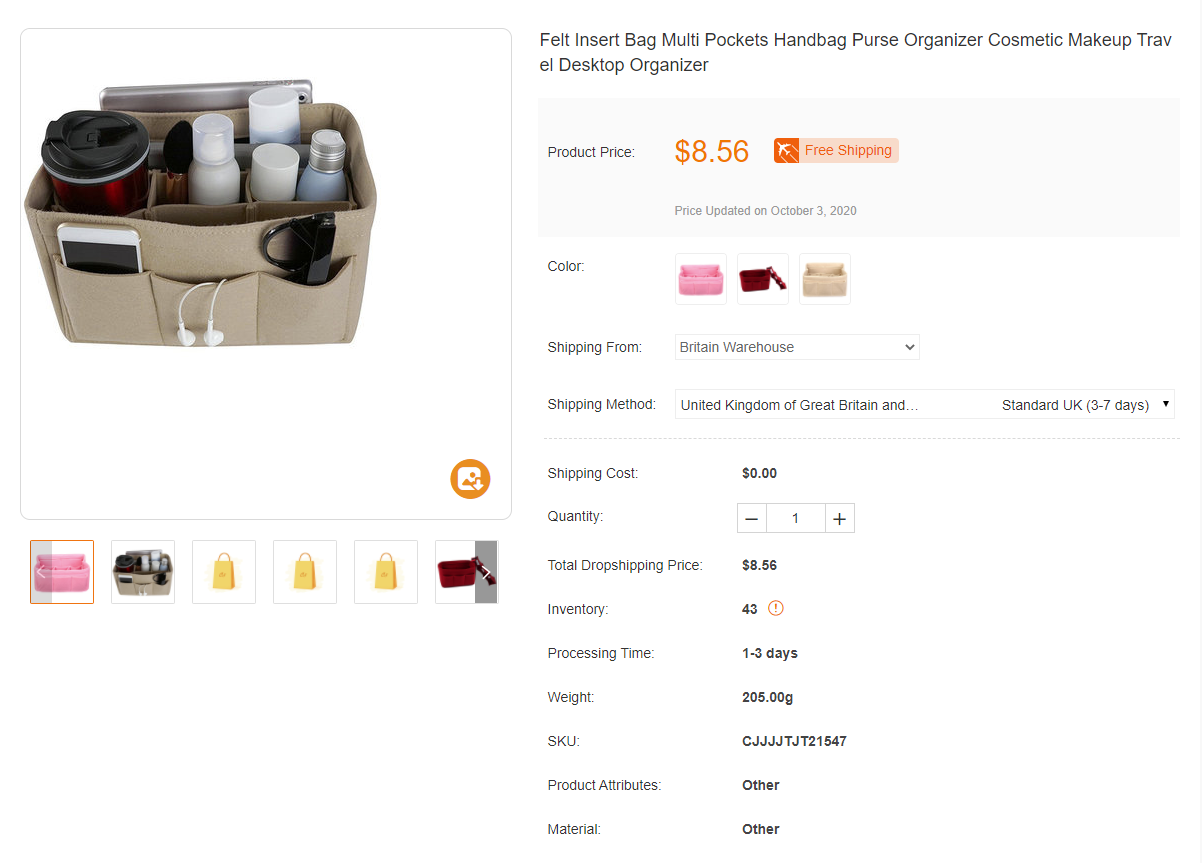Screen dimensions: 1202x863
Task: Expand the Shipping Method dropdown
Action: (924, 405)
